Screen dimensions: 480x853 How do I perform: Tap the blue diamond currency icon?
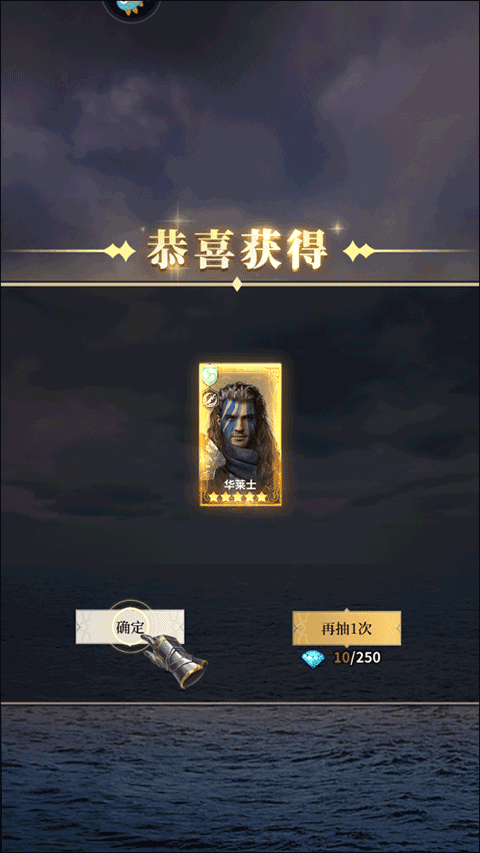pyautogui.click(x=313, y=658)
